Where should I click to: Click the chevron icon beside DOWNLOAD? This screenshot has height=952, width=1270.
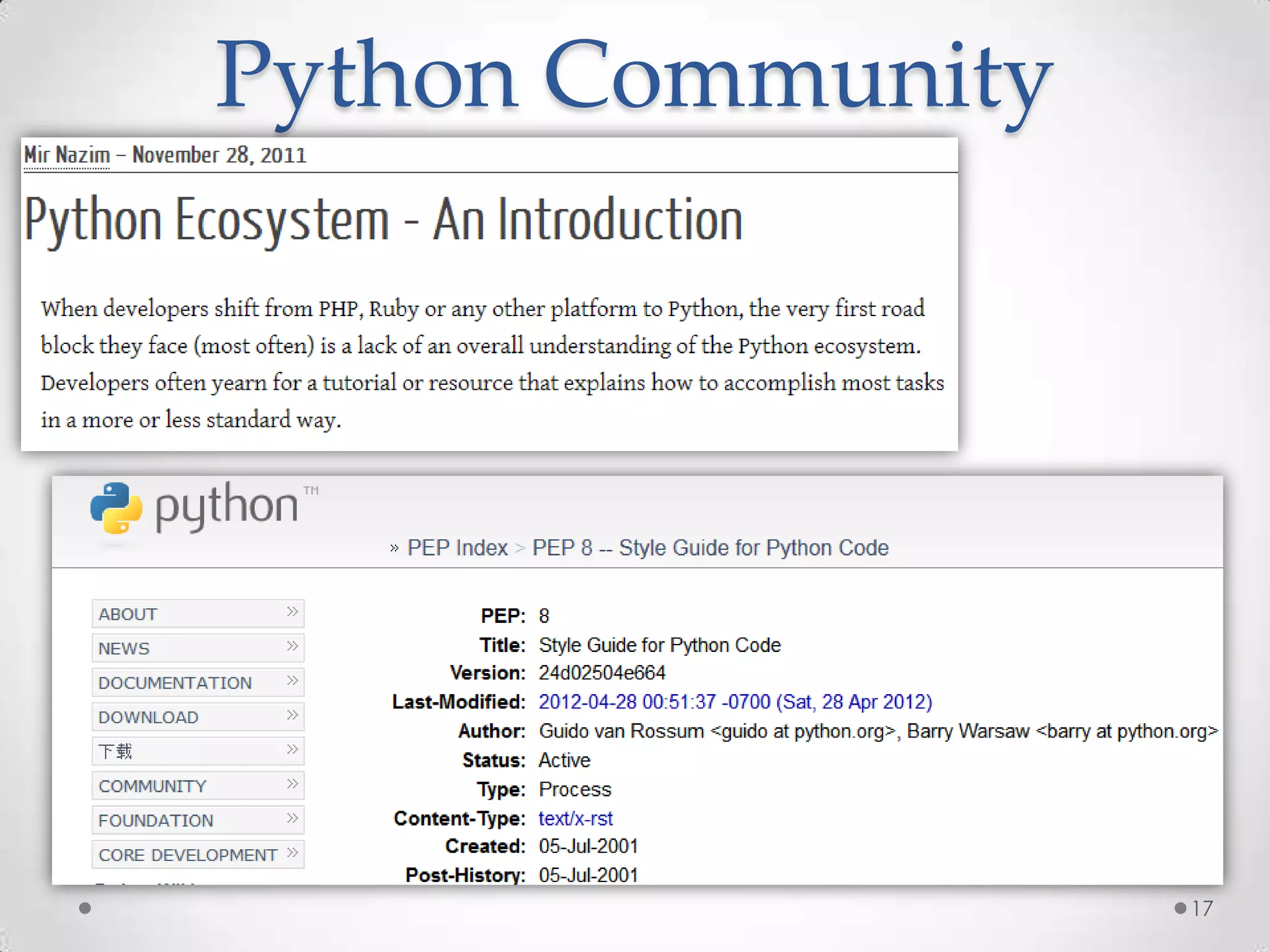[x=292, y=716]
